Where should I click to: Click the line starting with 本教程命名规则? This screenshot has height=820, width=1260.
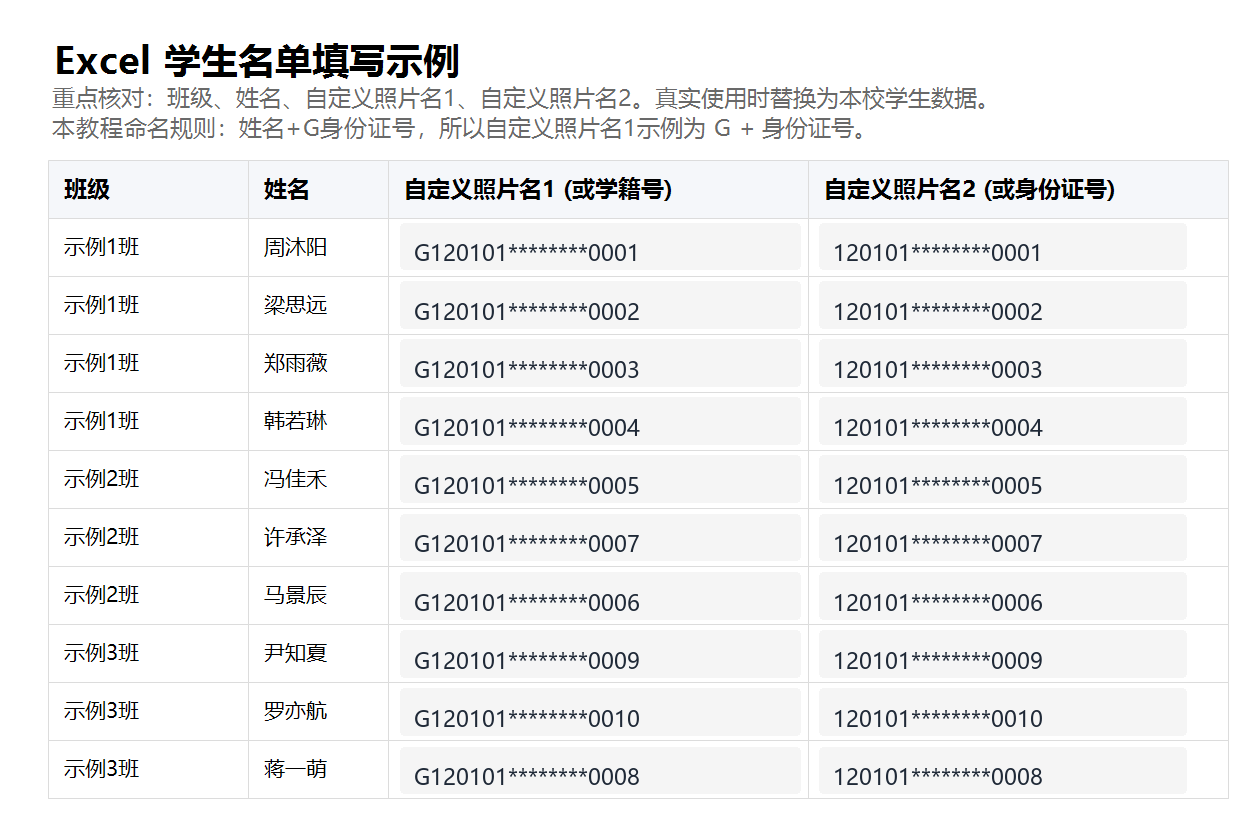459,128
